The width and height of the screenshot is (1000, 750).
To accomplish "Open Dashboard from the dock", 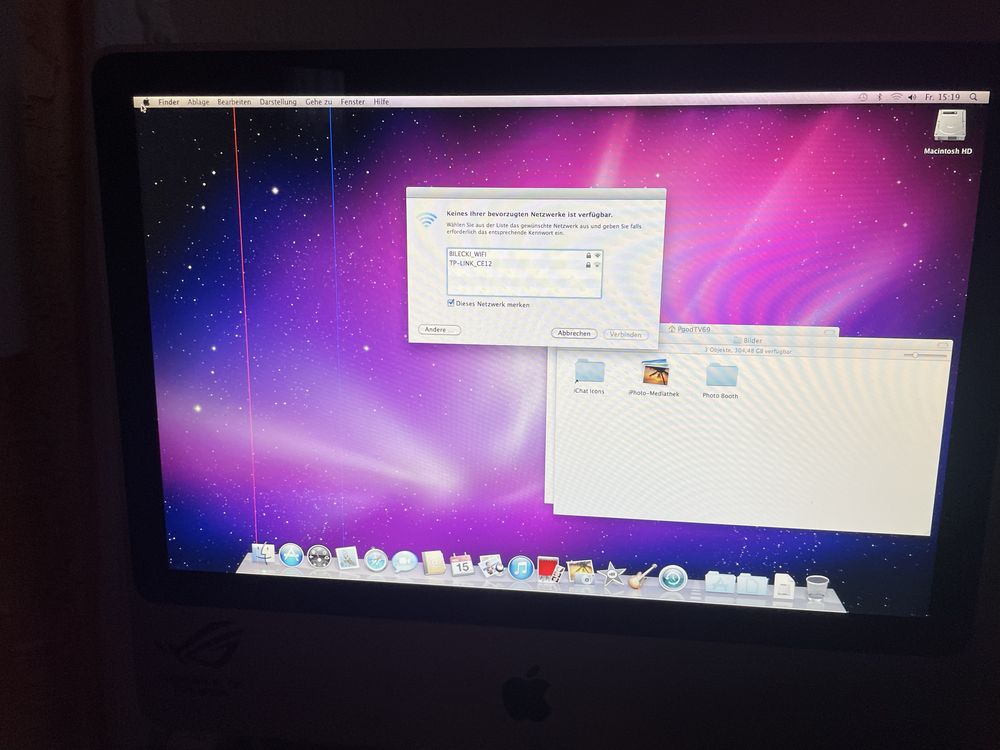I will (319, 557).
